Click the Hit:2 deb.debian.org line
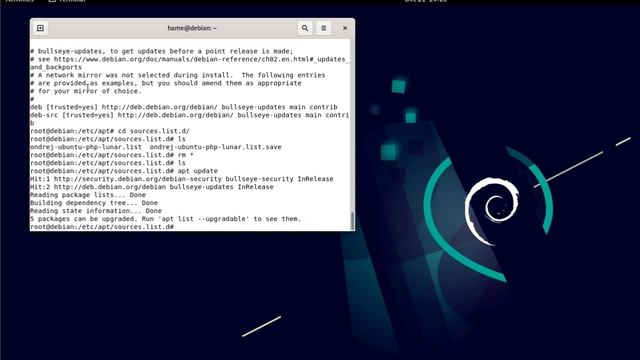Viewport: 640px width, 360px height. [152, 187]
